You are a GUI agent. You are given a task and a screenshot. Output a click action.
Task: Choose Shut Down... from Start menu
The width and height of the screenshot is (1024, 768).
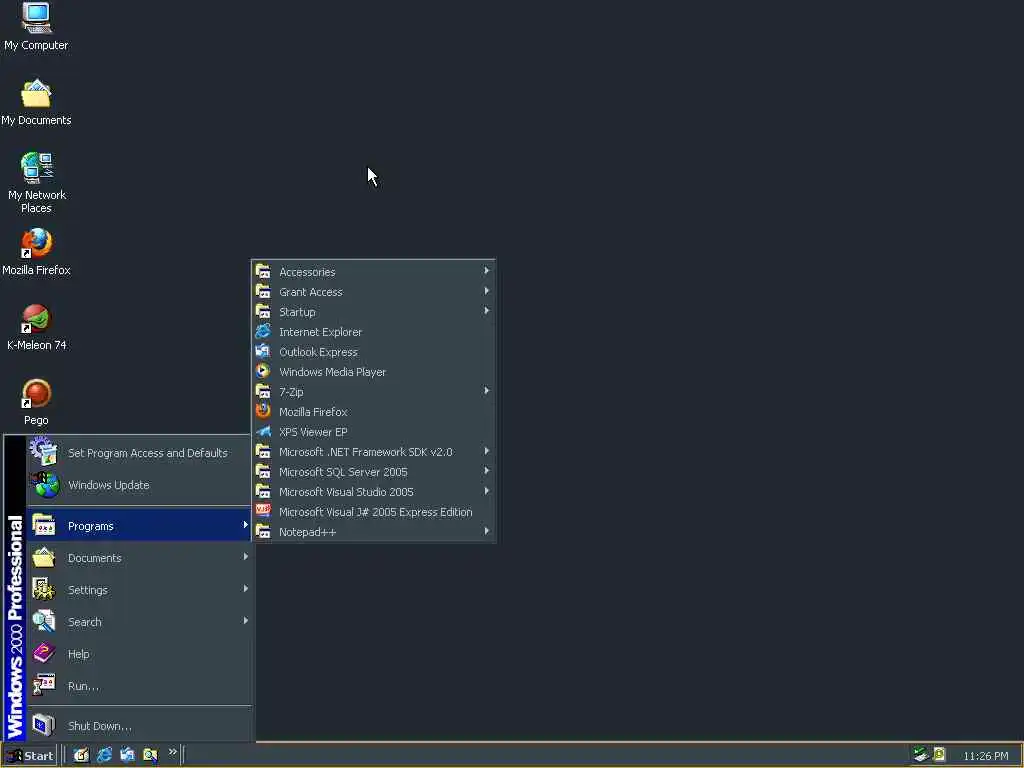138,726
